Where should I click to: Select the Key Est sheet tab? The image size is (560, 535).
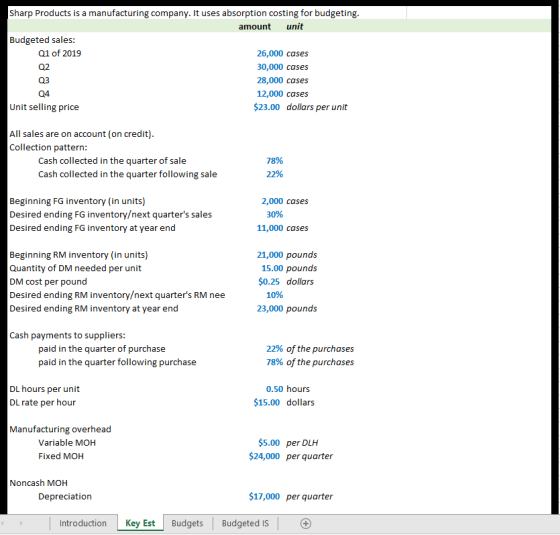pyautogui.click(x=140, y=523)
